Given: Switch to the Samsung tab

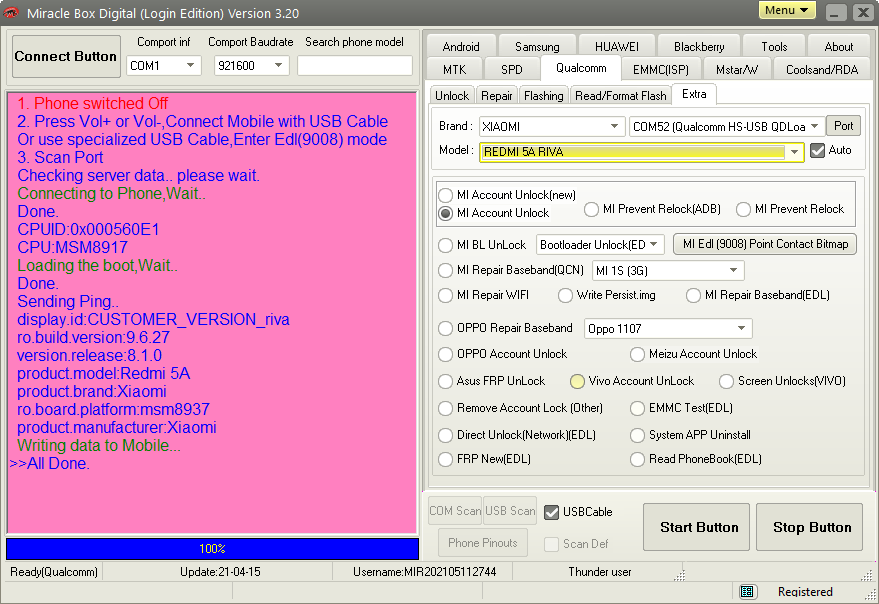Looking at the screenshot, I should point(537,47).
